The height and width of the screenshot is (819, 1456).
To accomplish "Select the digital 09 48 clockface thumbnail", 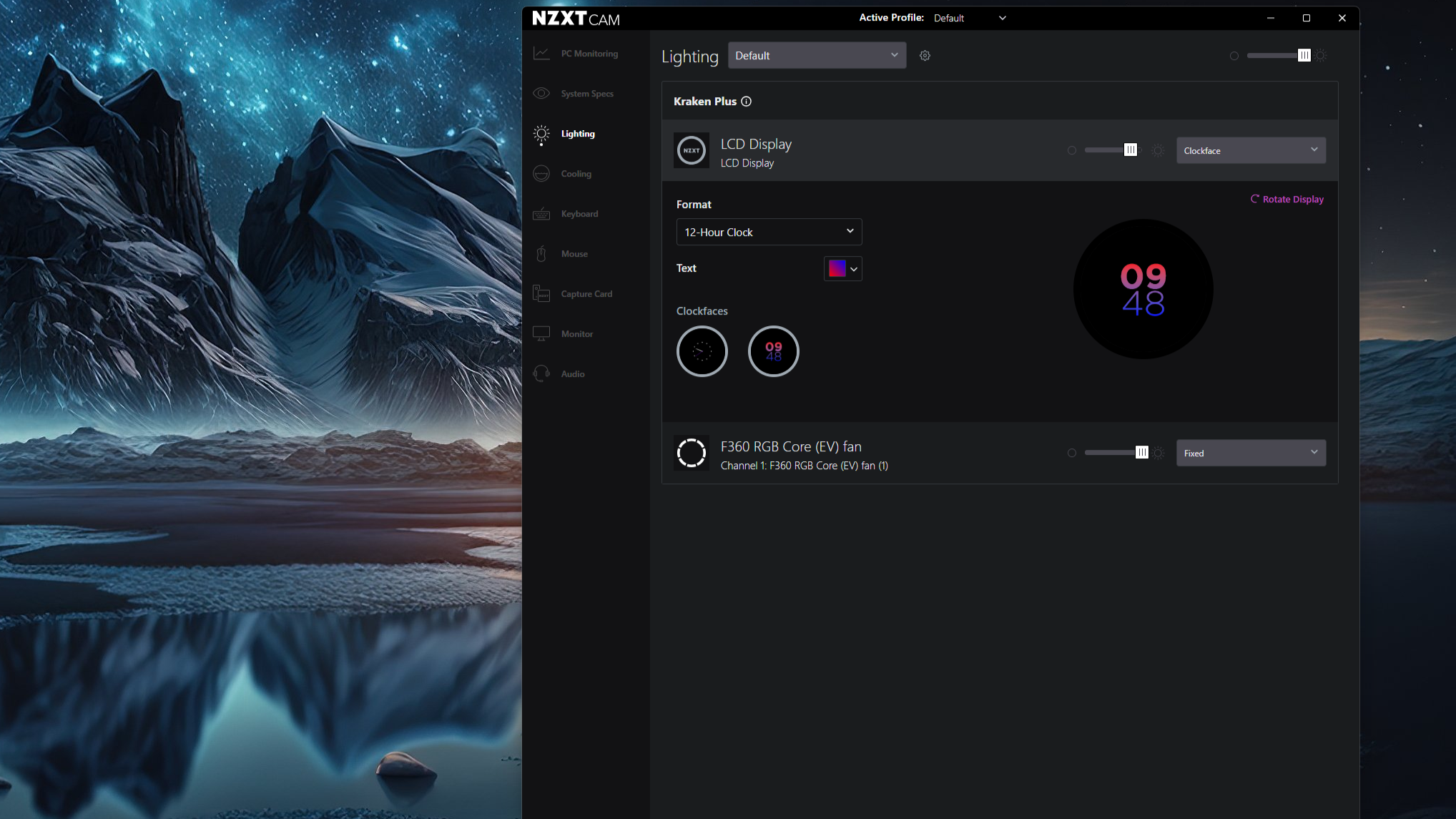I will tap(774, 351).
